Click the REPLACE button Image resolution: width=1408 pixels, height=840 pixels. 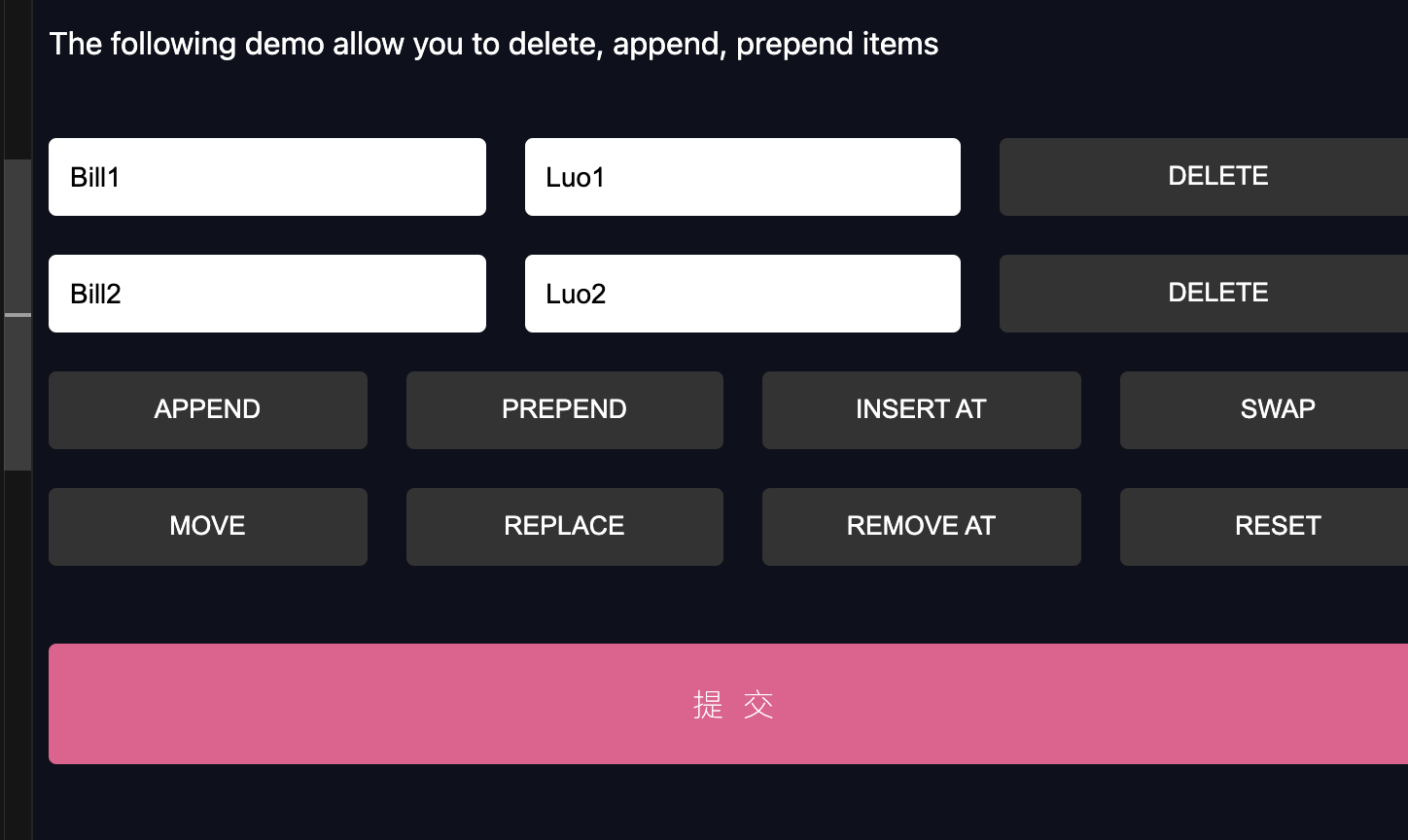pos(564,526)
